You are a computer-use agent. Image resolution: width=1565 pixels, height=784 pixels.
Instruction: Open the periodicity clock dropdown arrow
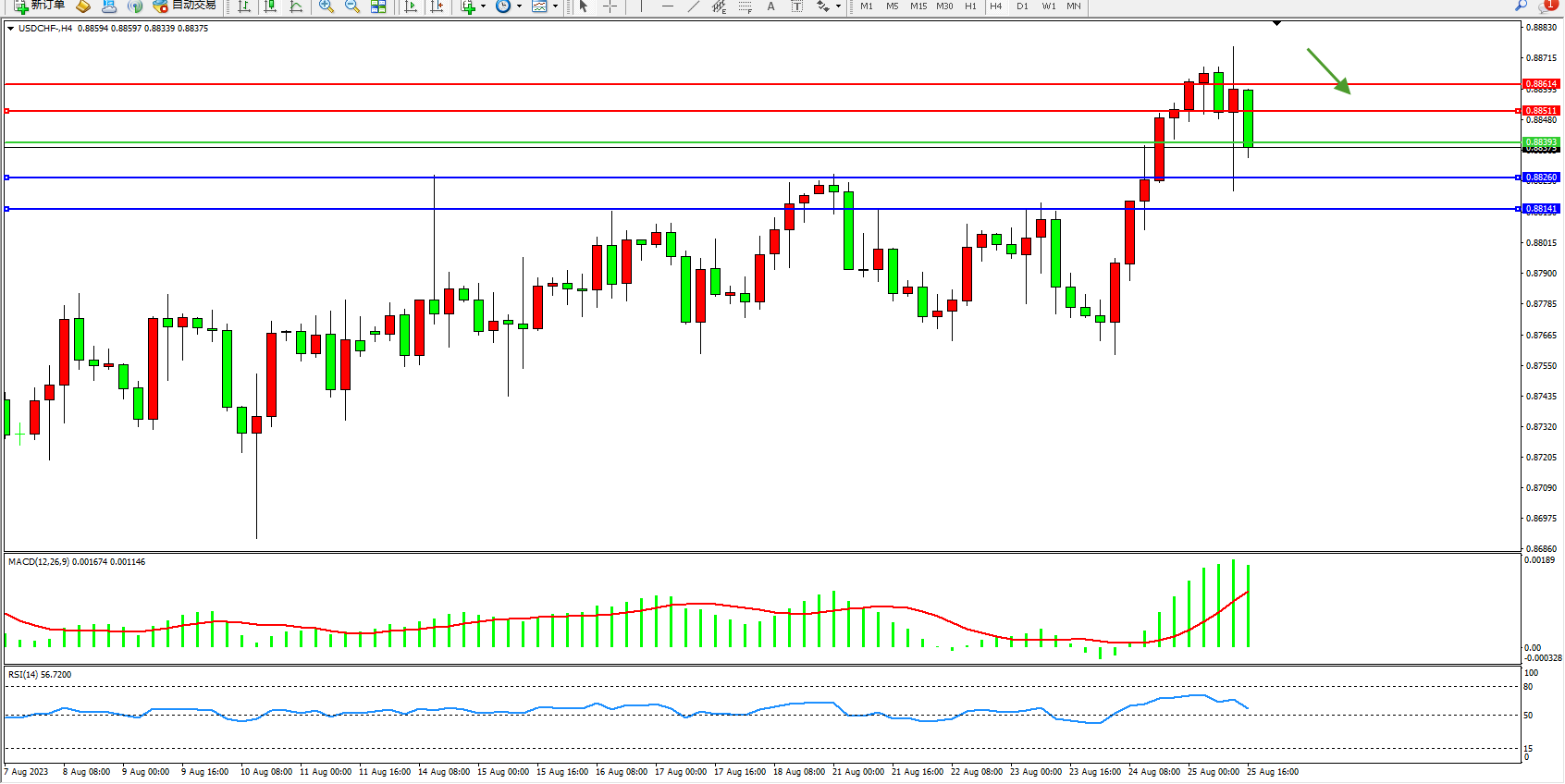pos(519,6)
